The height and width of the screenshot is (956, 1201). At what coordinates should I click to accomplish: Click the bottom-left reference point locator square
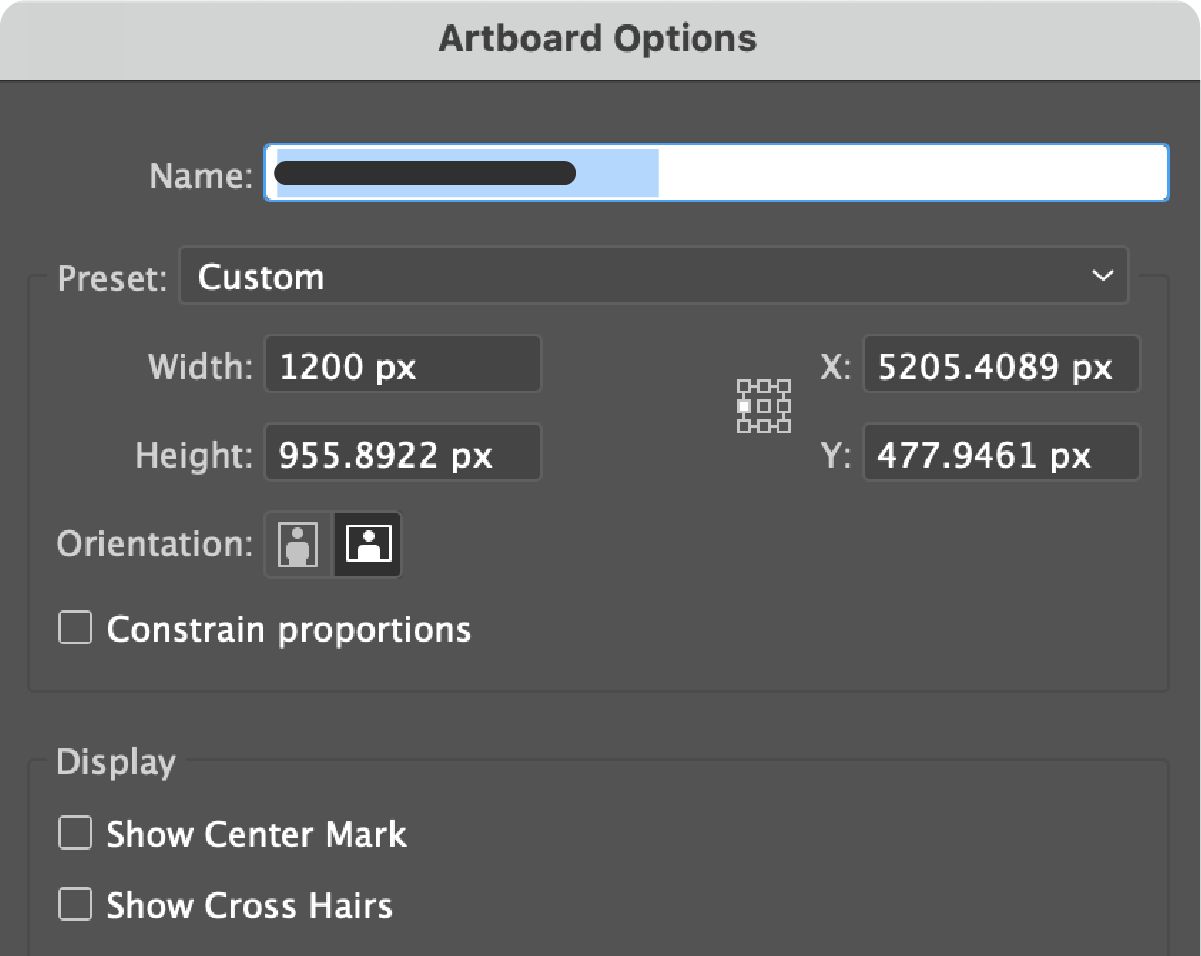pos(744,427)
